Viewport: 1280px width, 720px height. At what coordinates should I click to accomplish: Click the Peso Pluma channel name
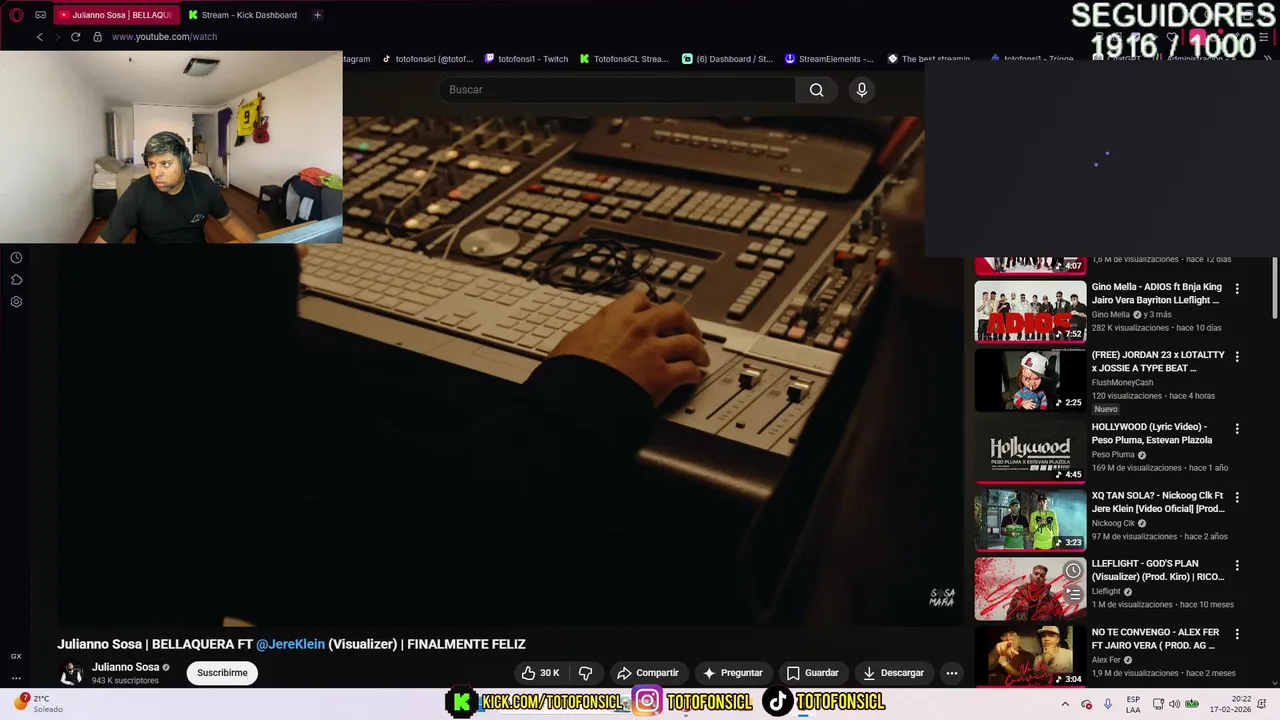click(x=1113, y=454)
